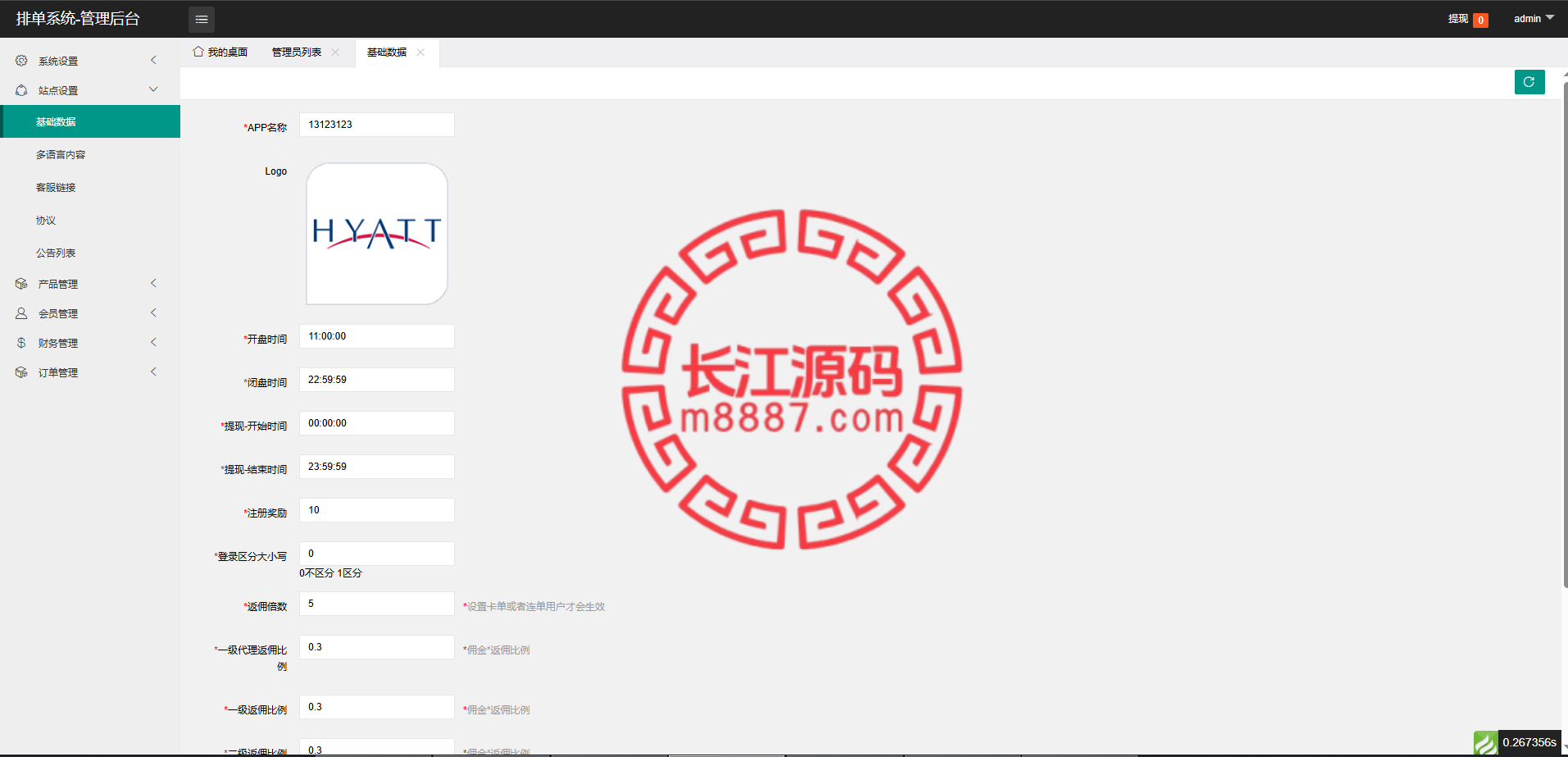Click the home icon on 我的桌面 tab
Screen dimensions: 1568x757
pyautogui.click(x=198, y=52)
